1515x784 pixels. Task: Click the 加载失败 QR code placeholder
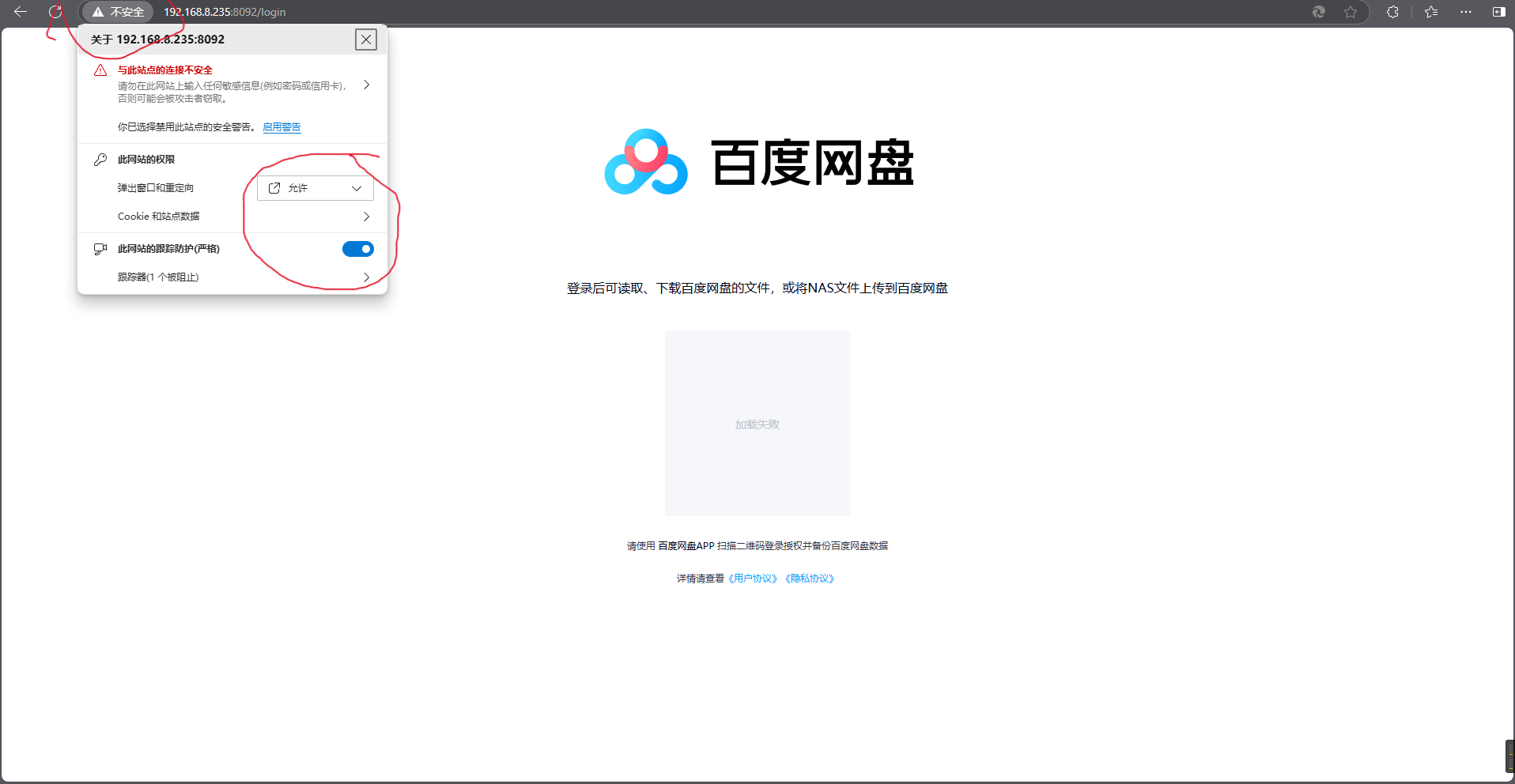point(757,424)
